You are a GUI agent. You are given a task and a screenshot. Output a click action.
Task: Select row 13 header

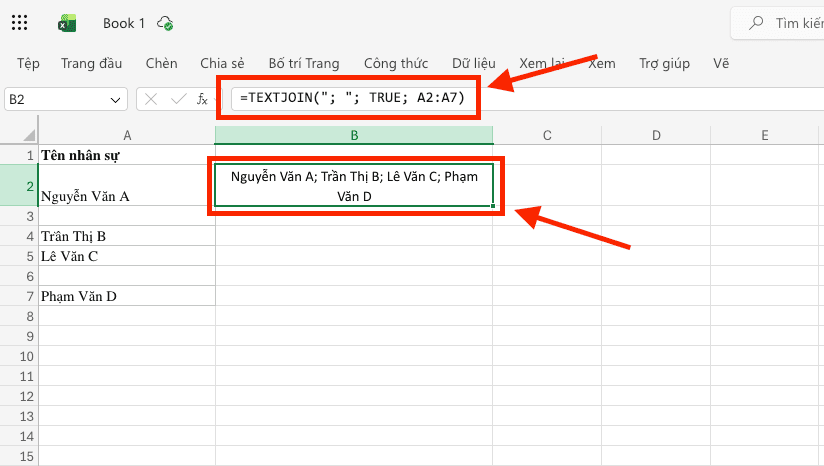click(x=19, y=416)
